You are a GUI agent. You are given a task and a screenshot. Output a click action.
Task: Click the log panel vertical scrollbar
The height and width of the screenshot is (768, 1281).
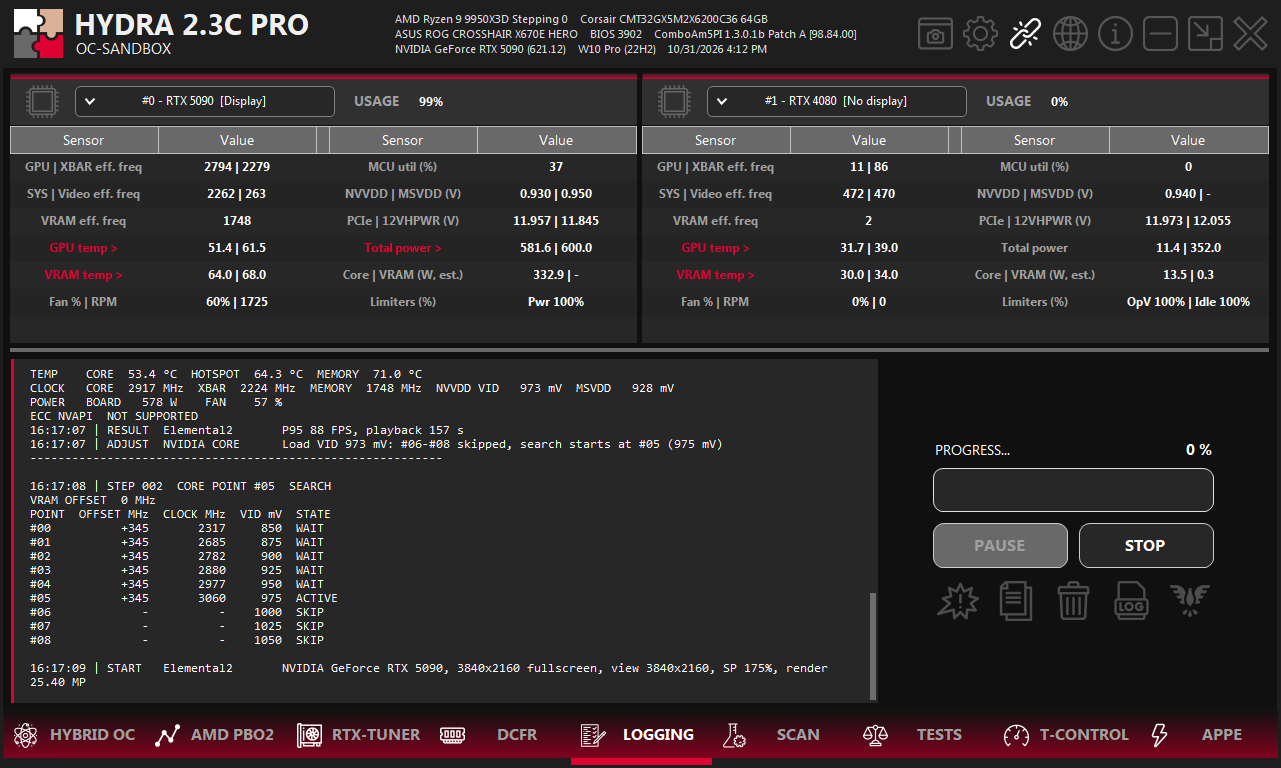coord(873,646)
